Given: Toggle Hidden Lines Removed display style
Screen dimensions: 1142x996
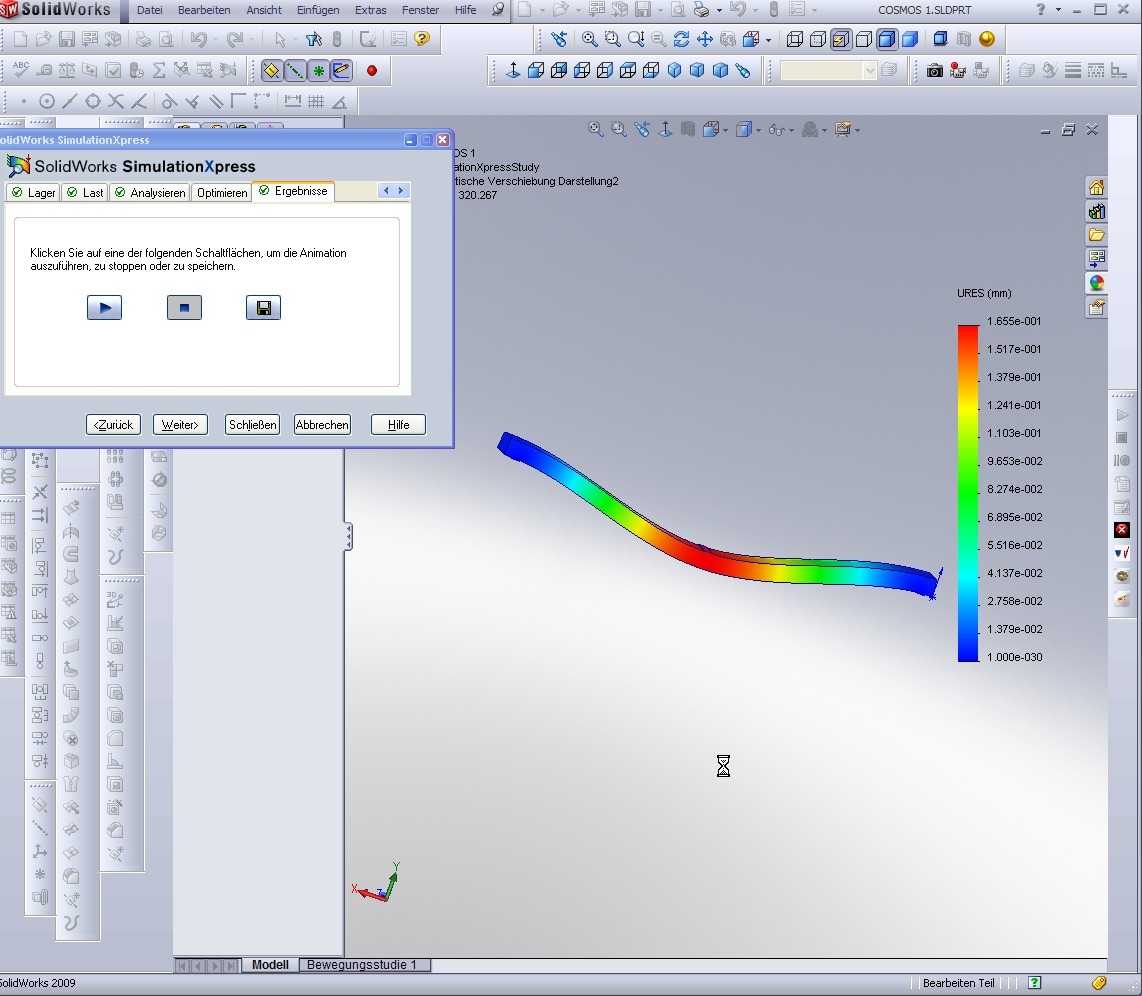Looking at the screenshot, I should pyautogui.click(x=864, y=39).
